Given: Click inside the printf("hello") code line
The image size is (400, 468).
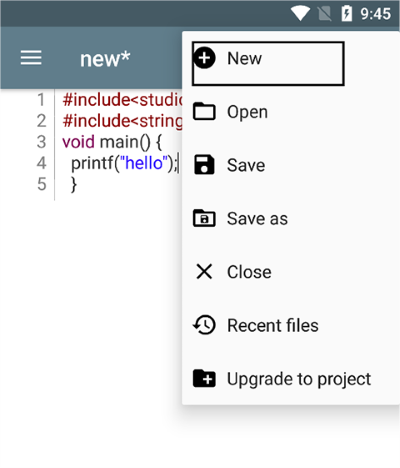Looking at the screenshot, I should [x=125, y=163].
